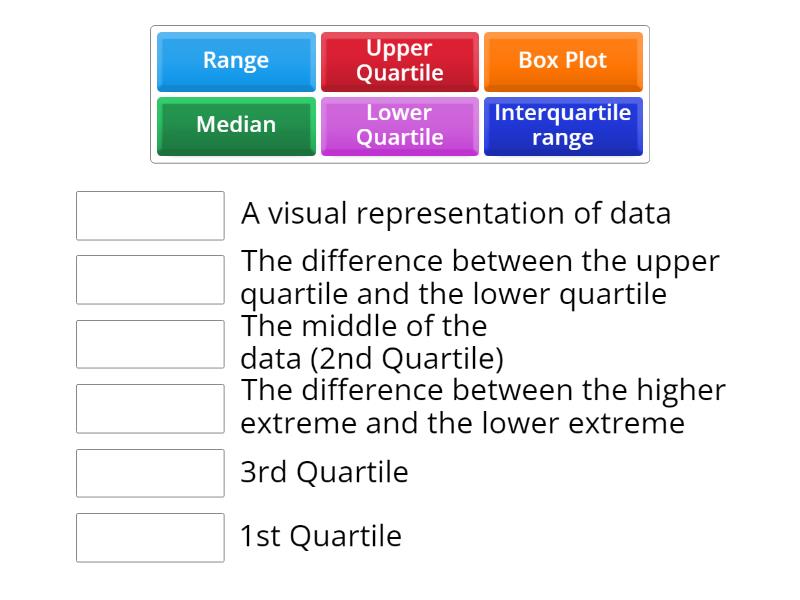Image resolution: width=800 pixels, height=600 pixels.
Task: Click the definition about upper and lower quartiles
Action: point(480,277)
